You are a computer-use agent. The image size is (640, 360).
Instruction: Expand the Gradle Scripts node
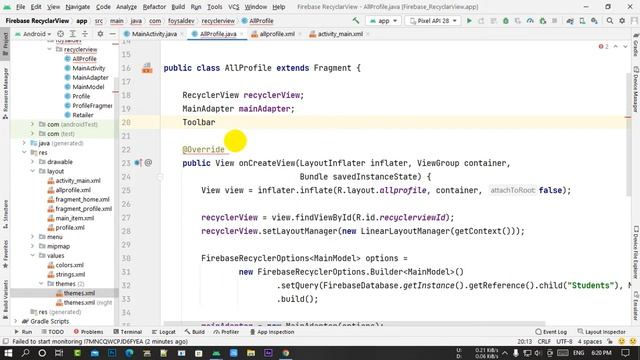16,321
